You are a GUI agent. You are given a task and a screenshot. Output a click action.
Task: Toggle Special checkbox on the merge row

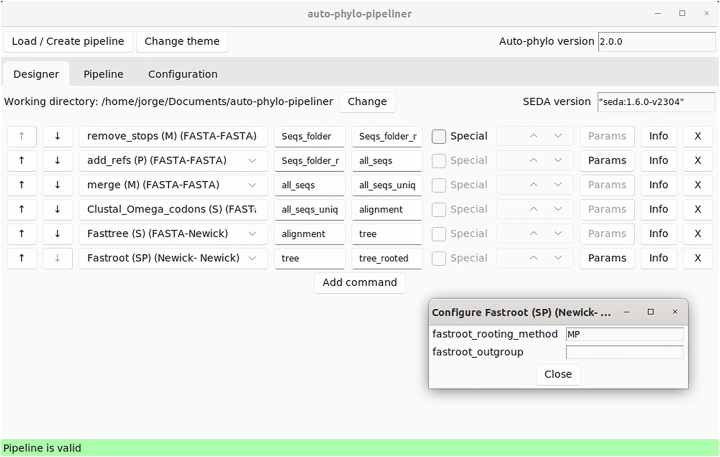pyautogui.click(x=439, y=185)
